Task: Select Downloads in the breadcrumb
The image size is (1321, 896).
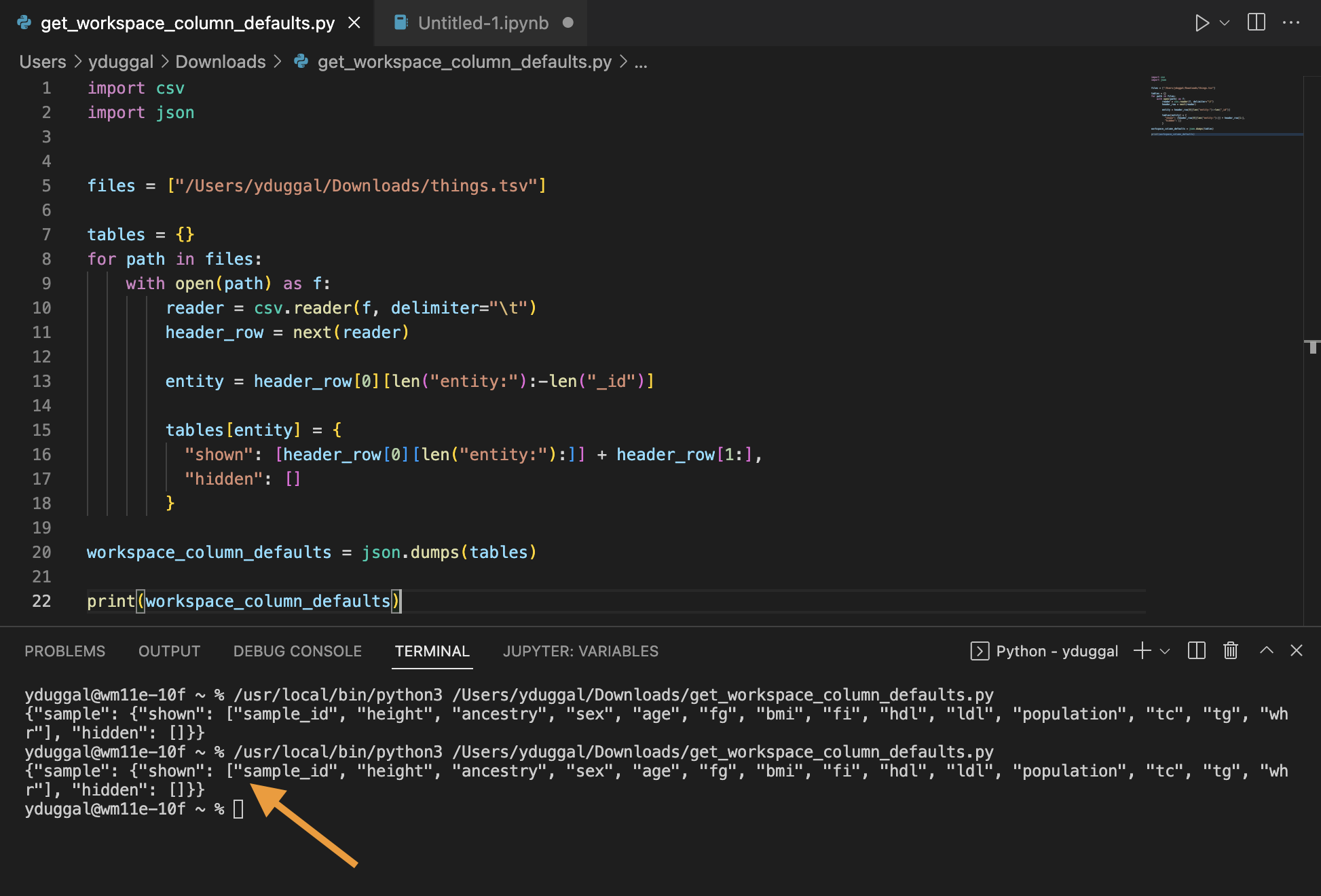Action: tap(221, 62)
